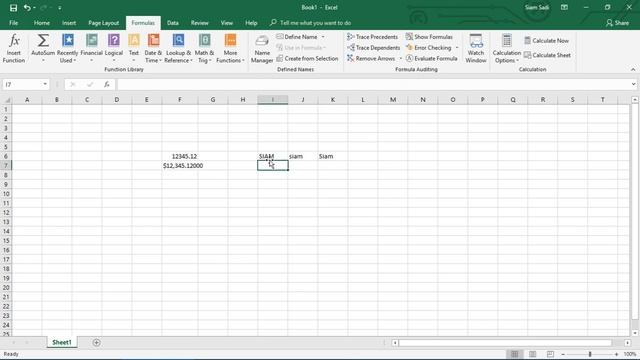Screen dimensions: 640x360
Task: Click Remove Arrows
Action: 371,58
